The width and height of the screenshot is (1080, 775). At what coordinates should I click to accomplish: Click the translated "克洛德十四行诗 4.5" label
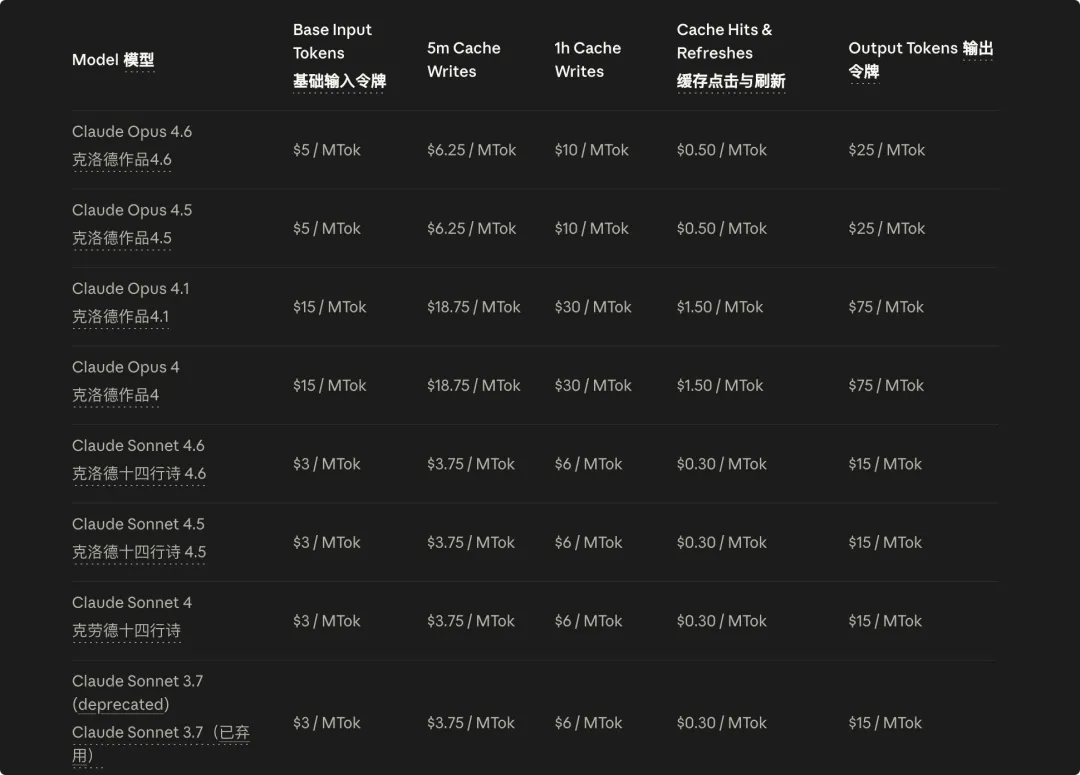[139, 552]
